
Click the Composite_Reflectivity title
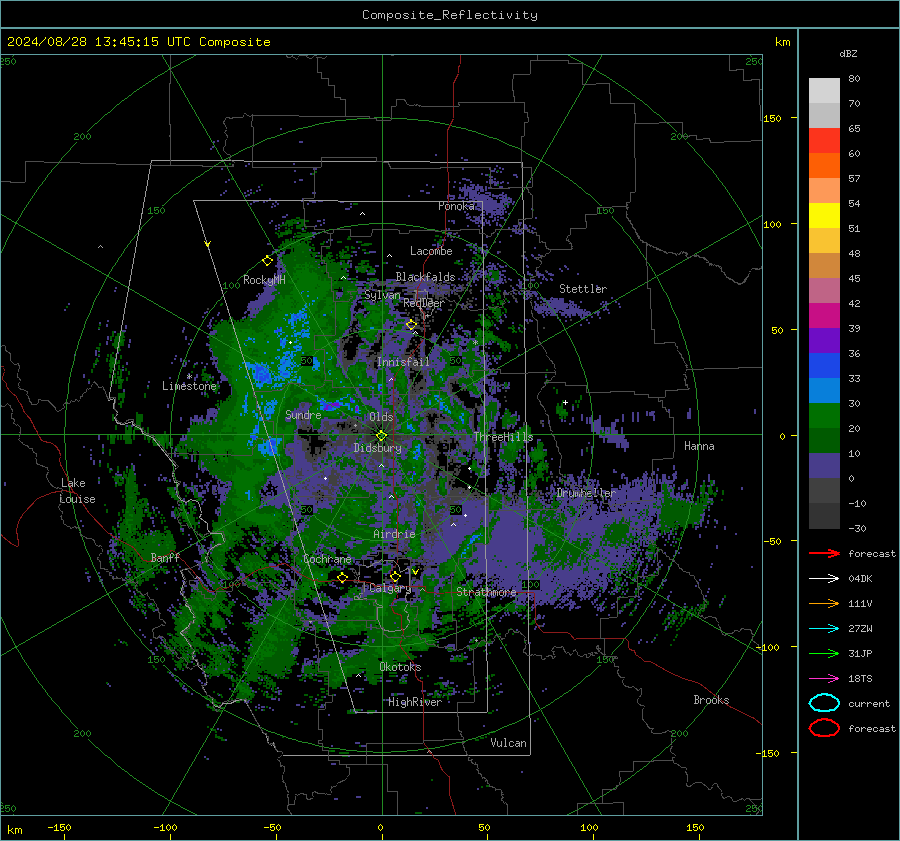450,15
